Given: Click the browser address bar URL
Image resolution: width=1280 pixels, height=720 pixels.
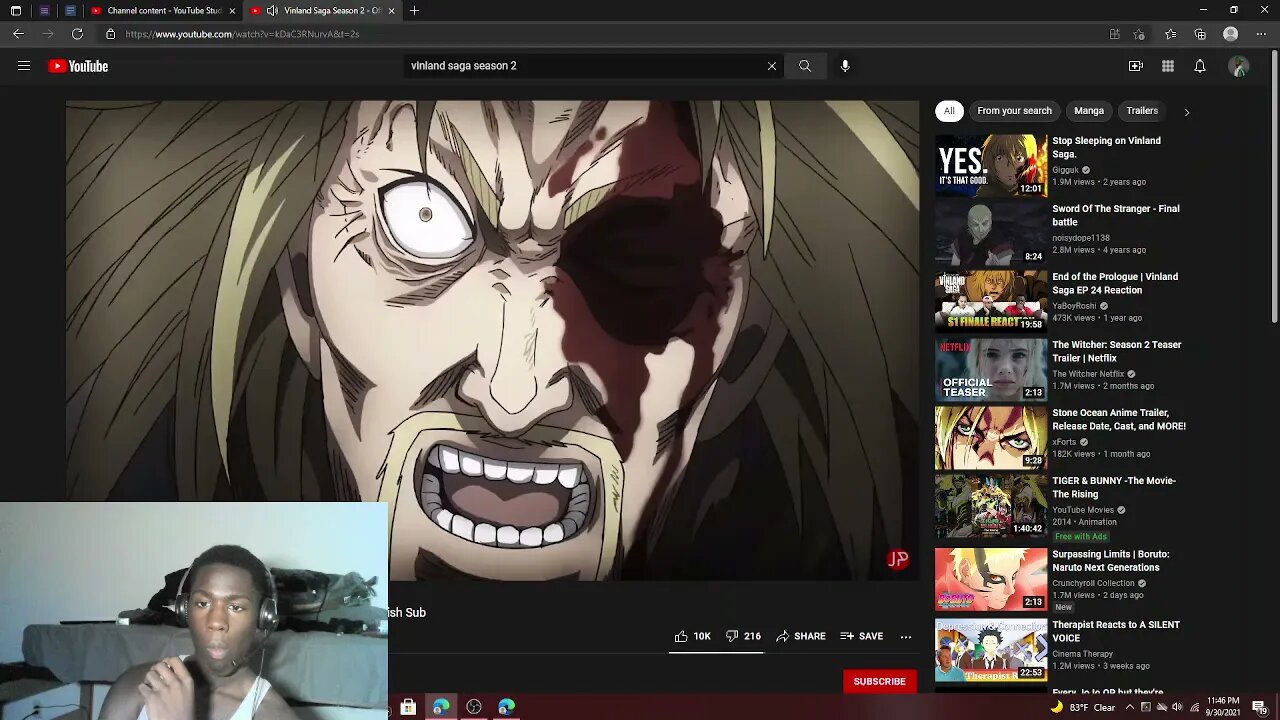Looking at the screenshot, I should click(242, 34).
